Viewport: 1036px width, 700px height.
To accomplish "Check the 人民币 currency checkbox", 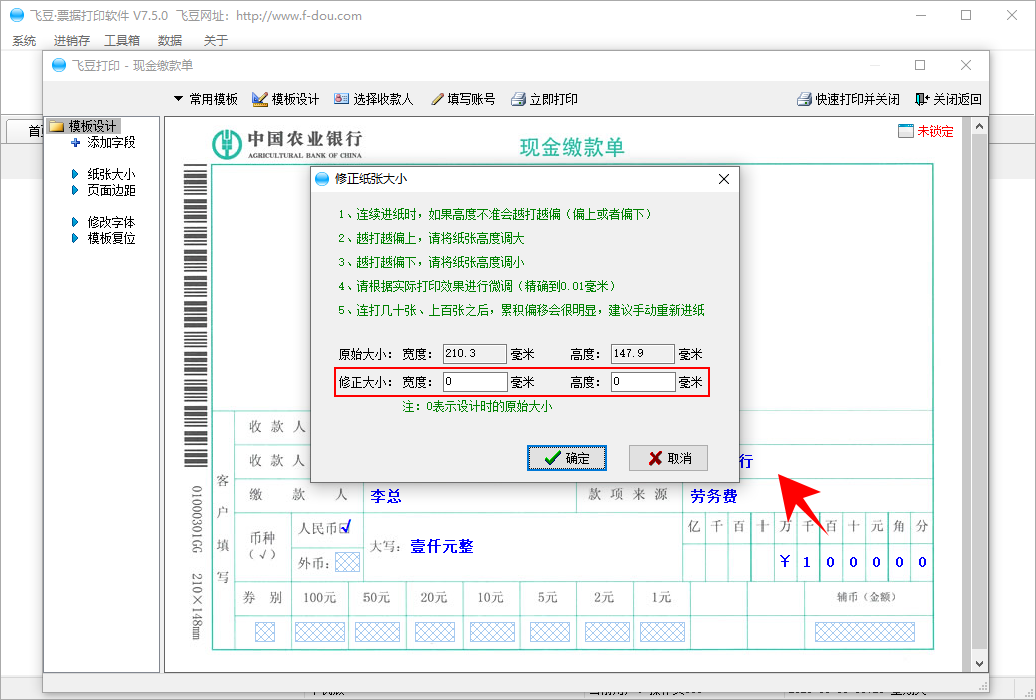I will pyautogui.click(x=345, y=526).
